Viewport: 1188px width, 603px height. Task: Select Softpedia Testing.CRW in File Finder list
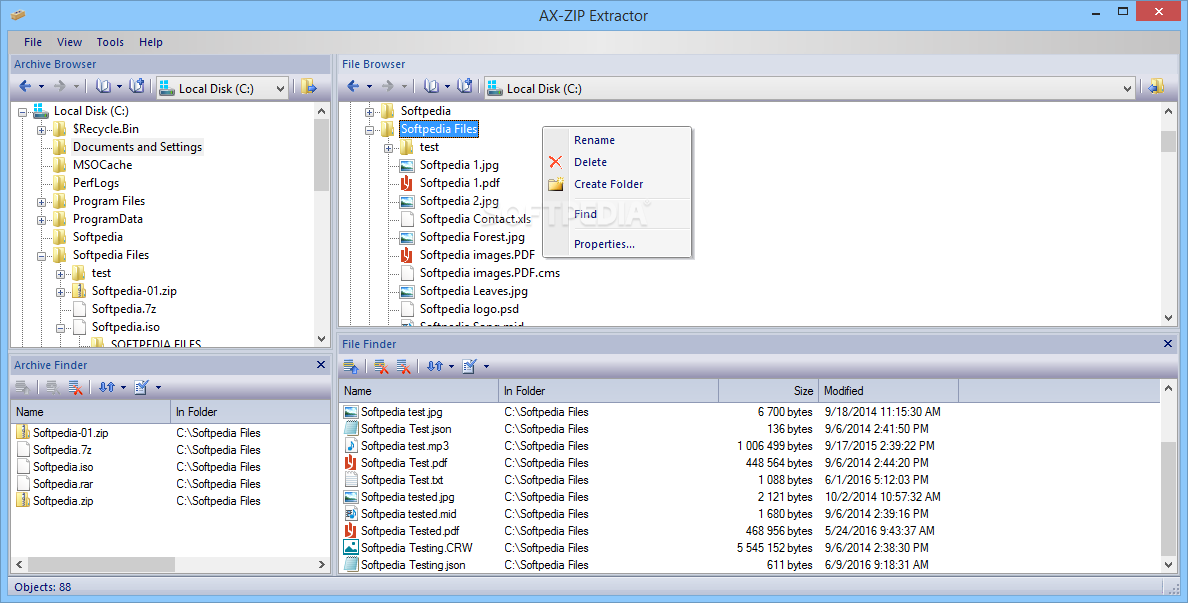[416, 548]
